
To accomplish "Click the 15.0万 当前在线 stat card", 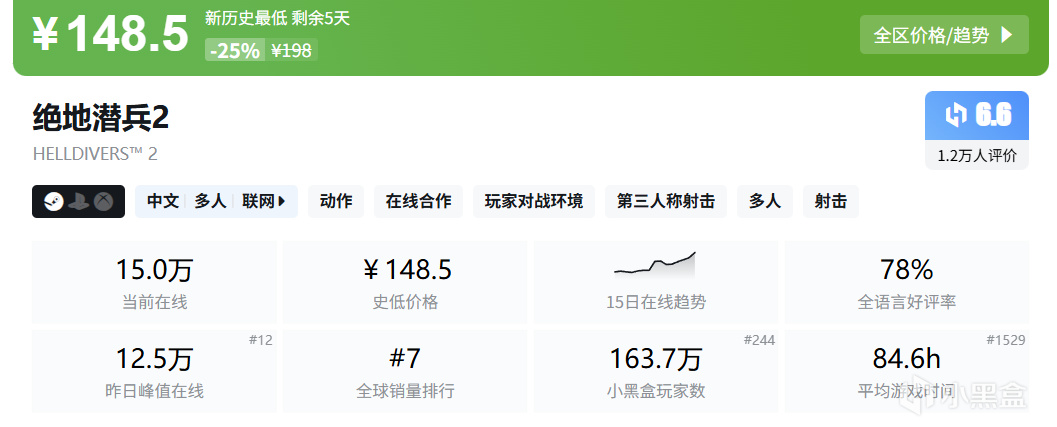I will point(154,282).
